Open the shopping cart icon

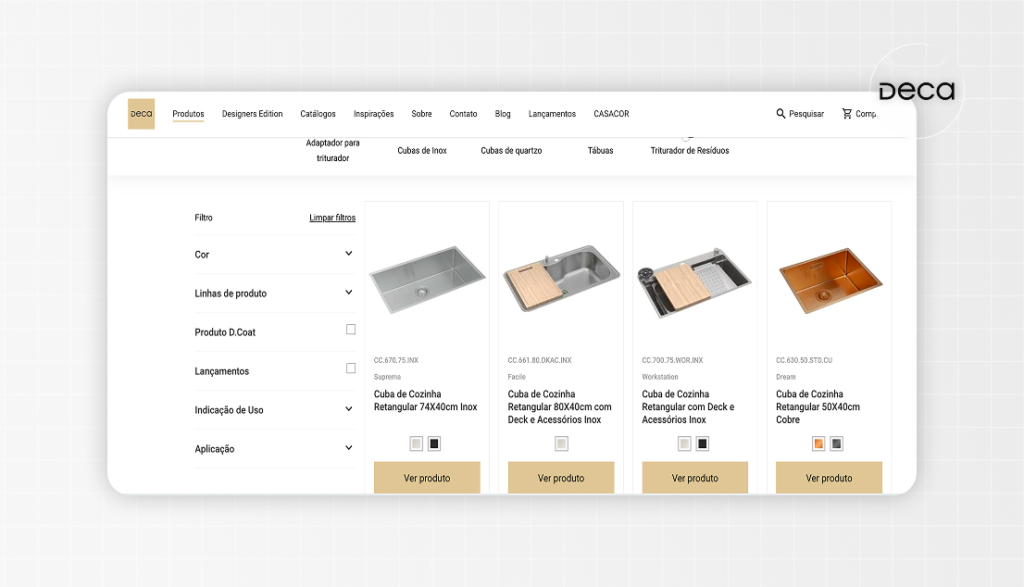click(846, 114)
